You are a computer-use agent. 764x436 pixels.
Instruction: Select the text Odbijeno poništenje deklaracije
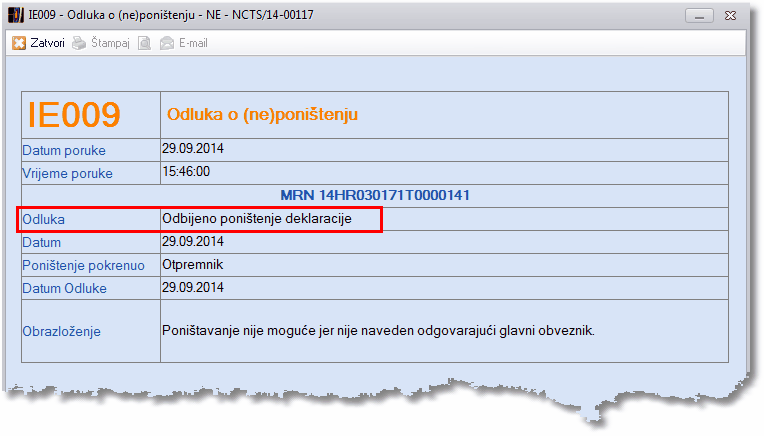point(257,219)
